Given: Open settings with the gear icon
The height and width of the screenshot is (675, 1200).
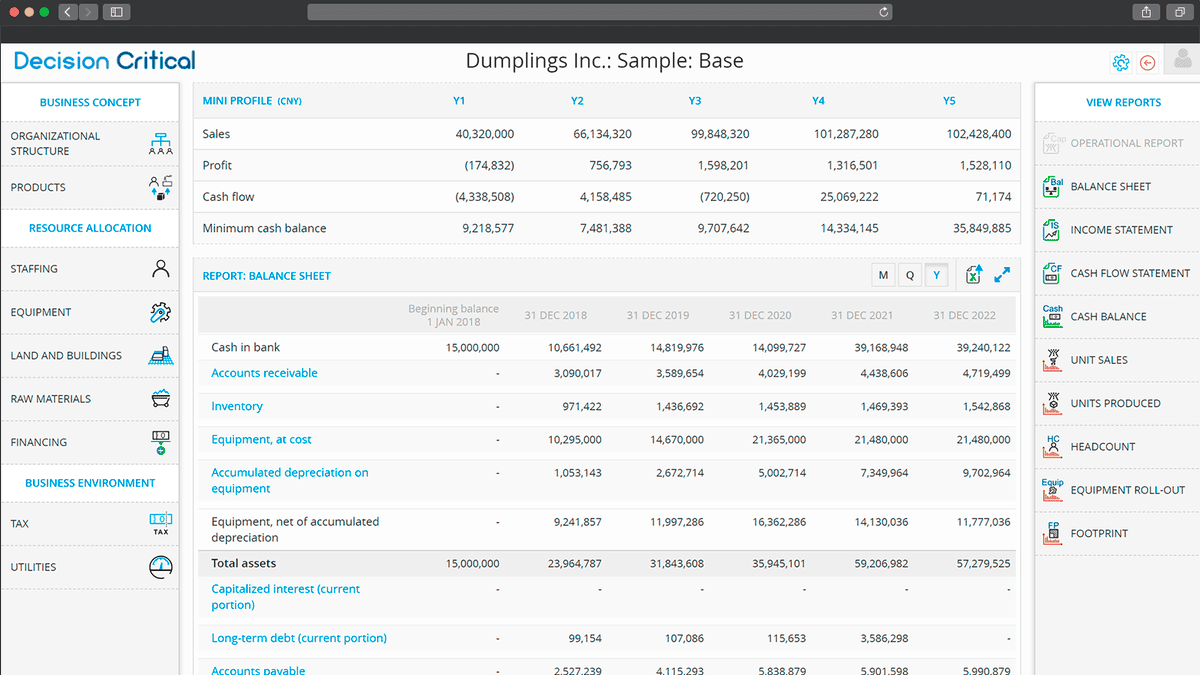Looking at the screenshot, I should point(1120,63).
